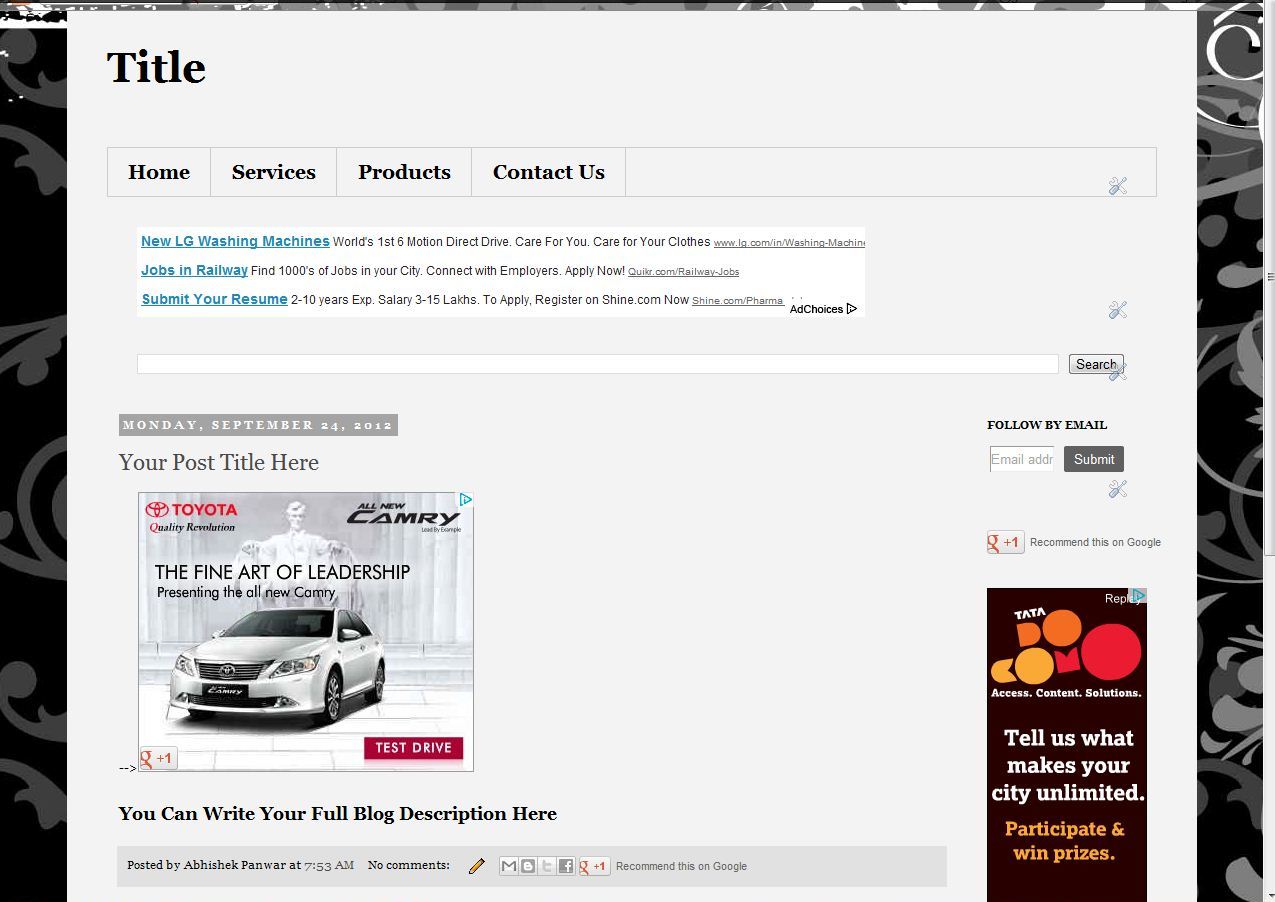Click sidebar Recommend this on Google text
Viewport: 1275px width, 902px height.
pyautogui.click(x=1095, y=542)
